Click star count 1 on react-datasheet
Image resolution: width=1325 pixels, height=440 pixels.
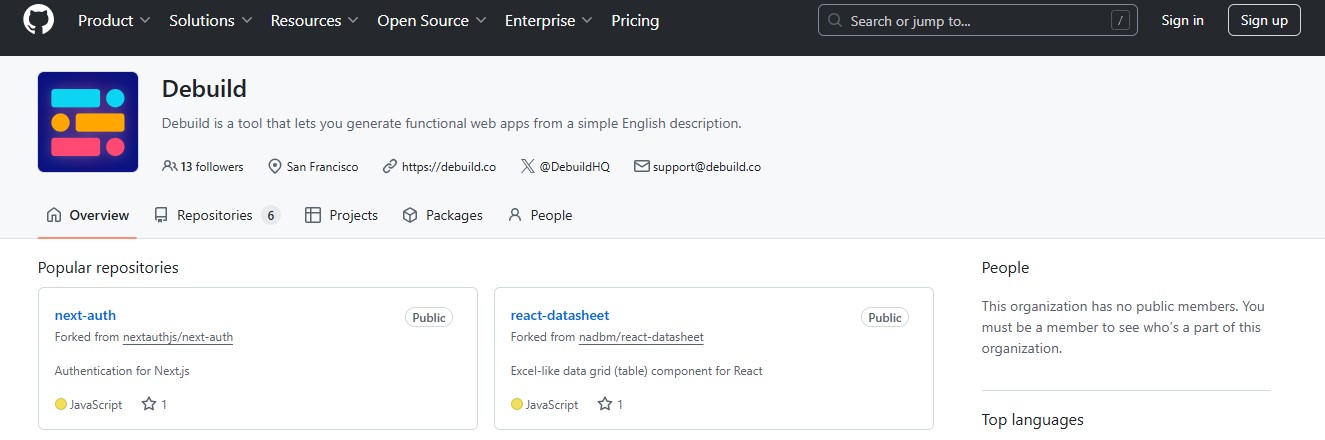click(x=620, y=404)
